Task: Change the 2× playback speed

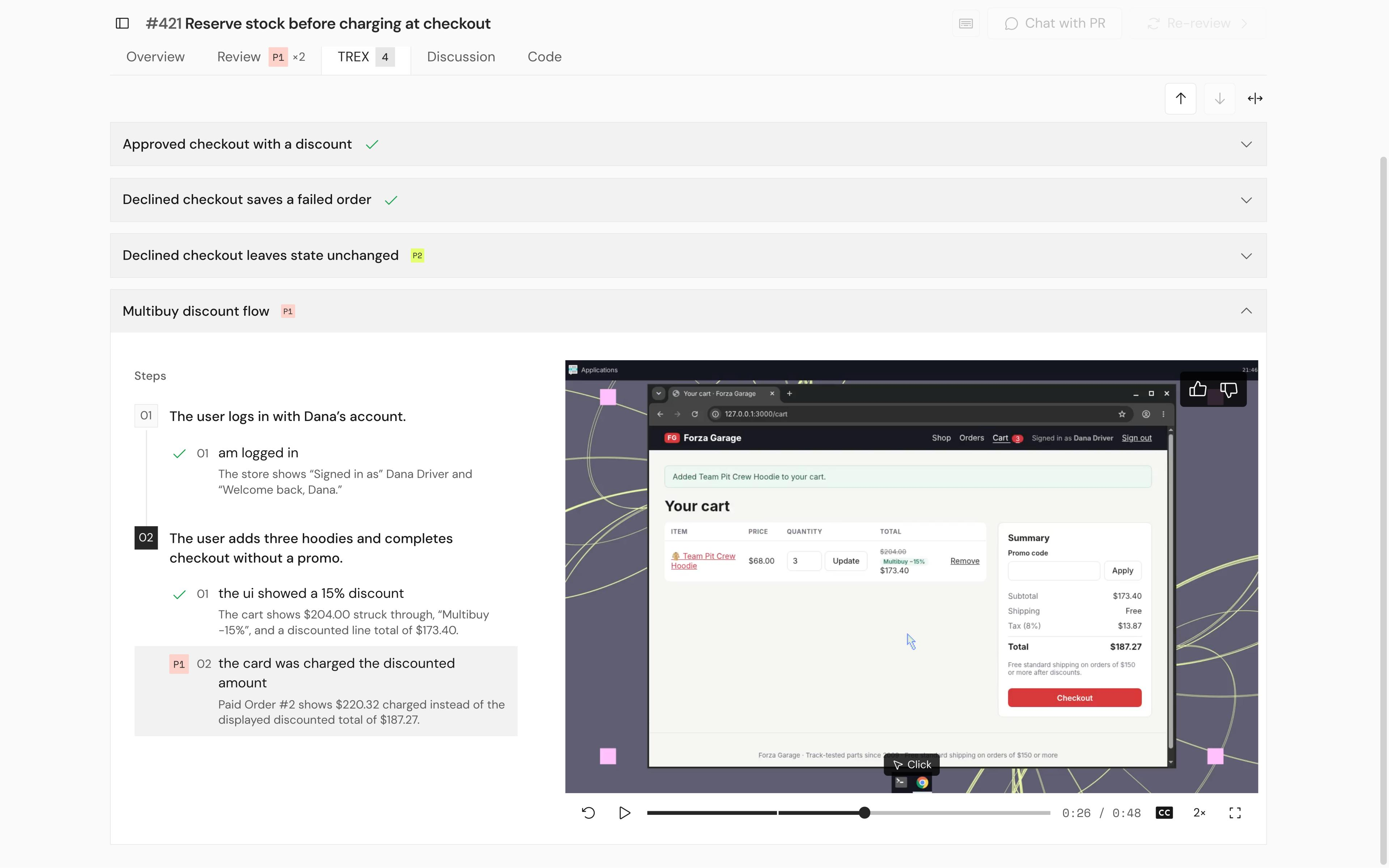Action: (x=1199, y=813)
